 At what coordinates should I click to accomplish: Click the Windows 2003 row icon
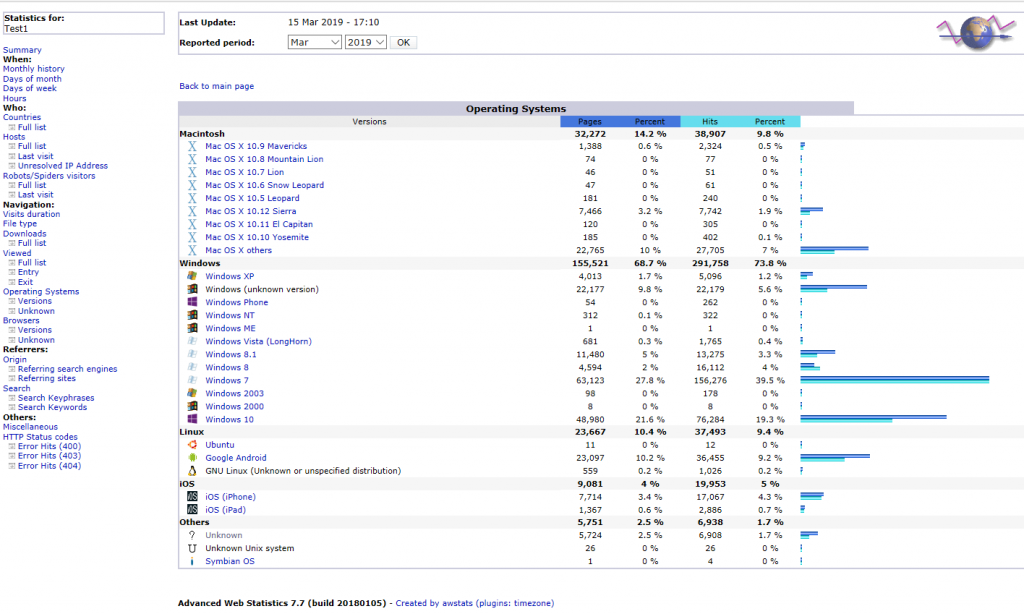coord(192,393)
